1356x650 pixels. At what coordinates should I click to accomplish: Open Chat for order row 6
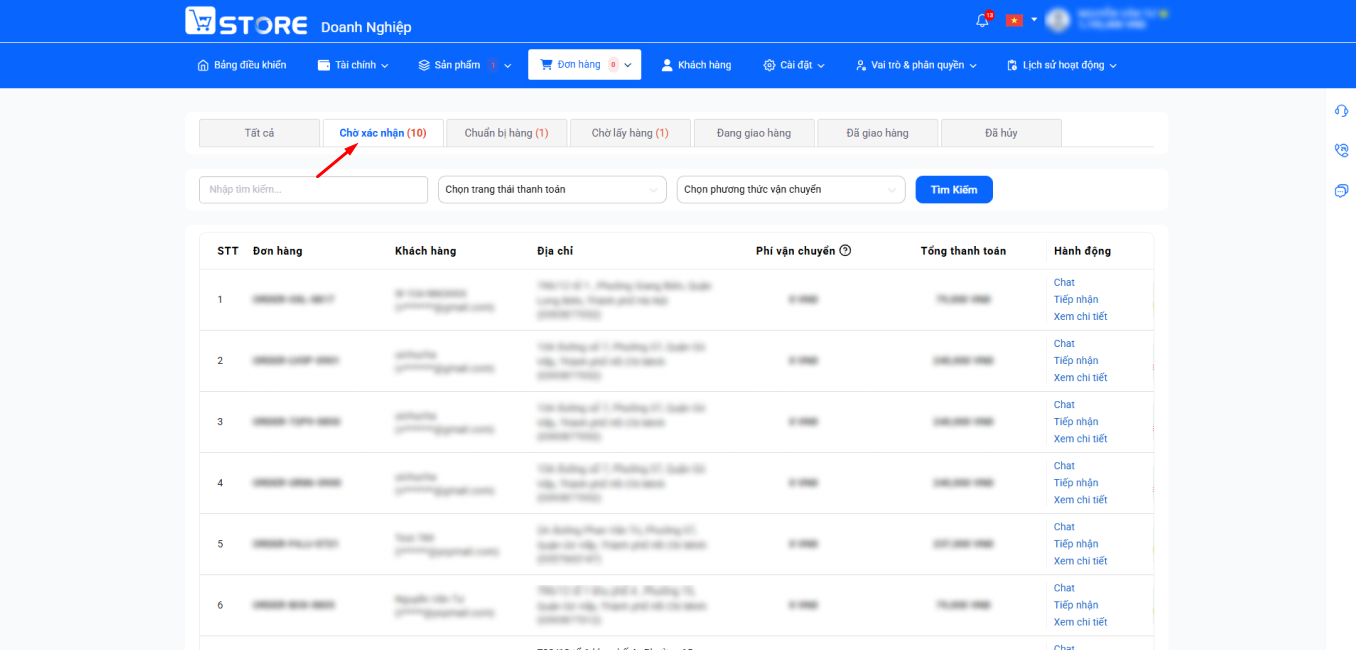click(x=1064, y=588)
